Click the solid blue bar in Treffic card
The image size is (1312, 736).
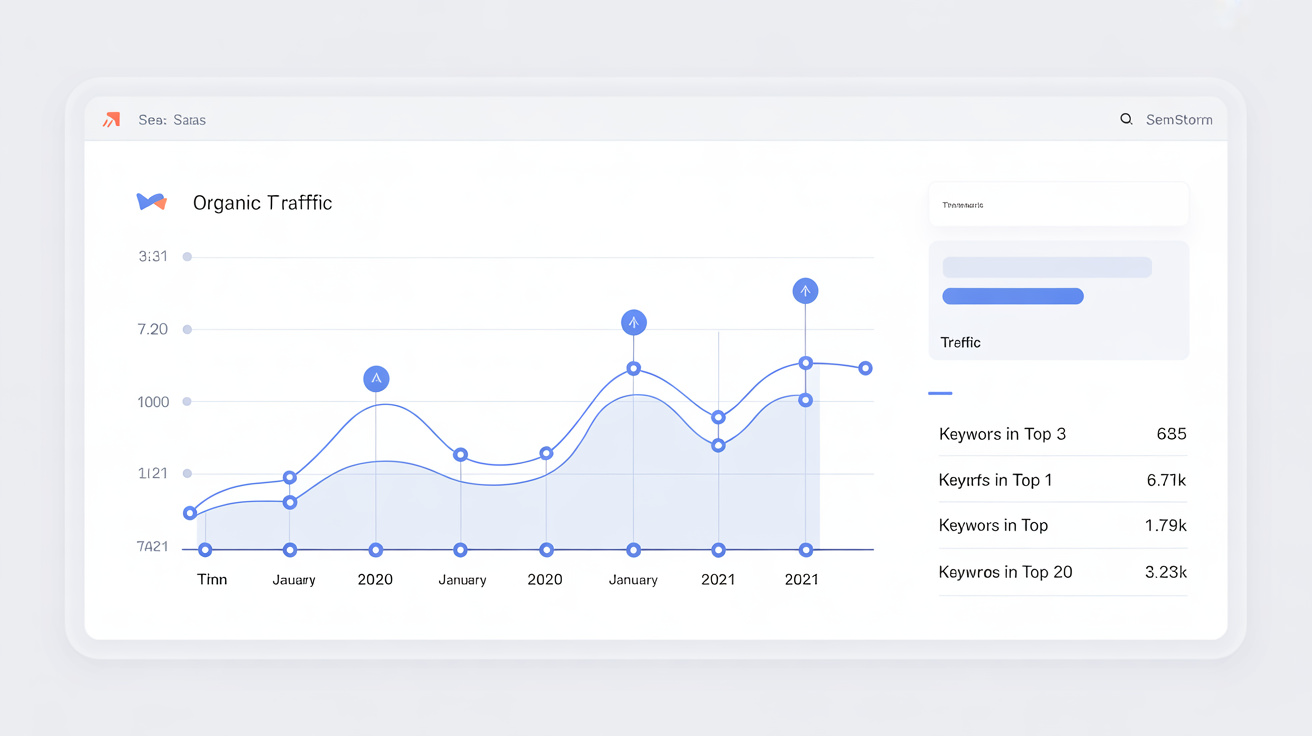pos(1013,296)
